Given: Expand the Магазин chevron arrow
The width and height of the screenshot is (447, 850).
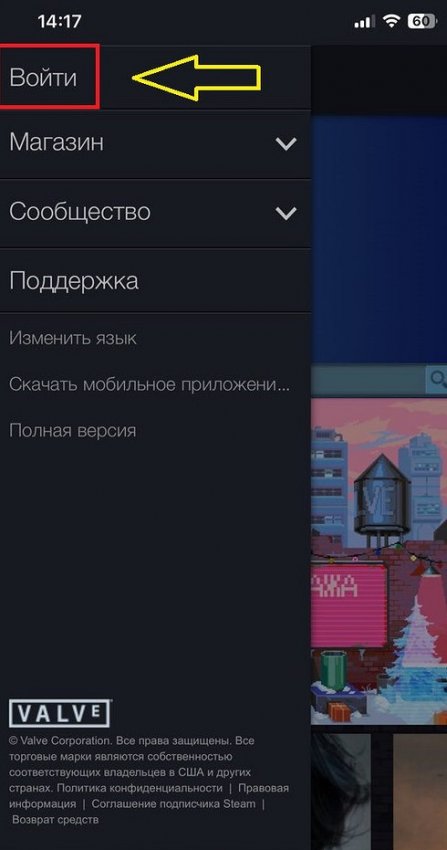Looking at the screenshot, I should 286,144.
